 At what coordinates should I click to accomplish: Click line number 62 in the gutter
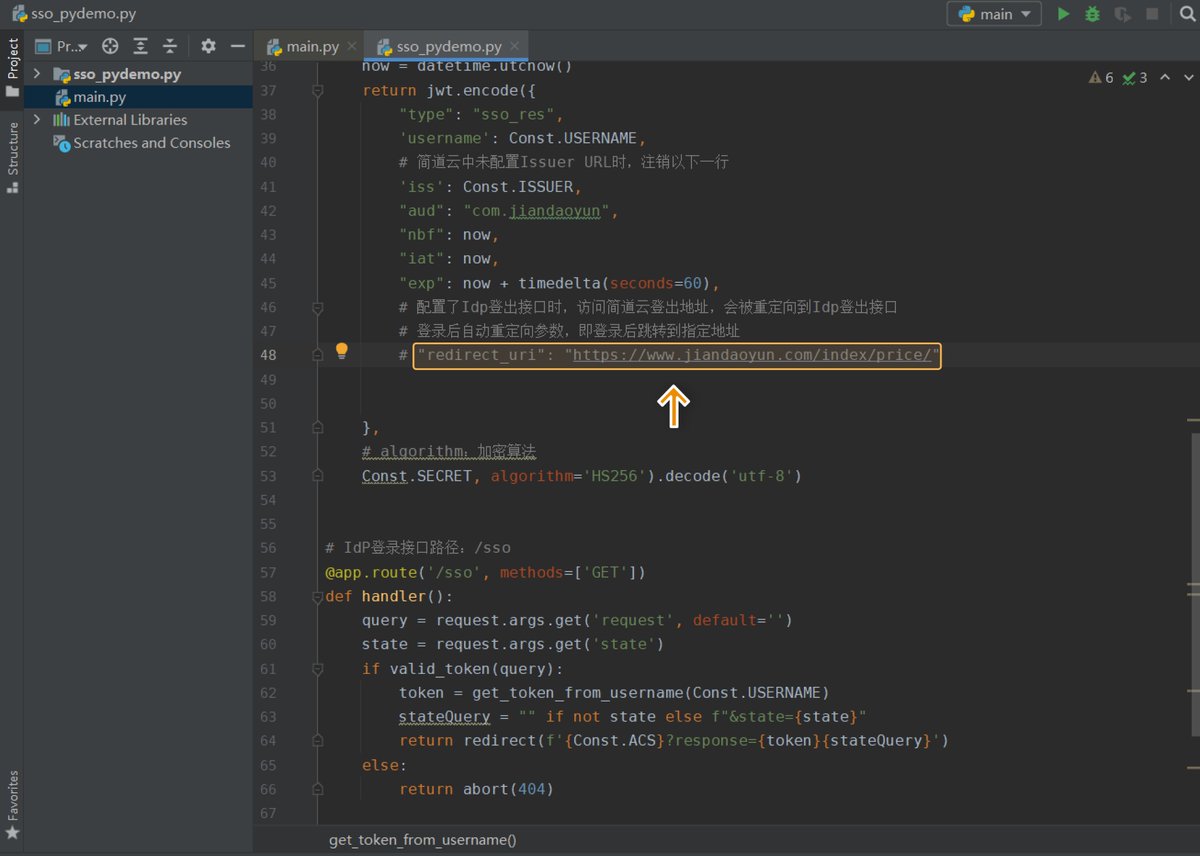click(x=268, y=692)
